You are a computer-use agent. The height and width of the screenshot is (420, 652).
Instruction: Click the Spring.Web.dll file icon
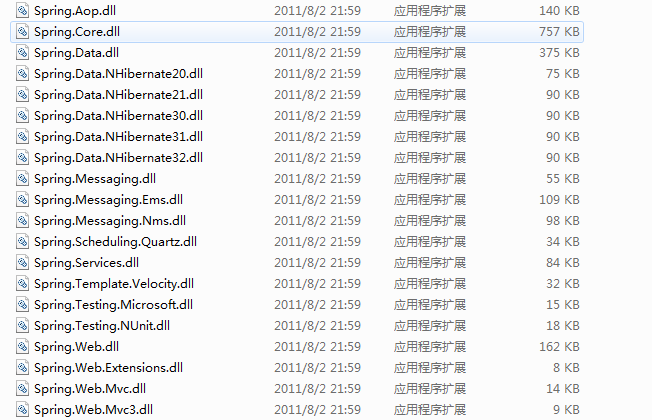[22, 346]
